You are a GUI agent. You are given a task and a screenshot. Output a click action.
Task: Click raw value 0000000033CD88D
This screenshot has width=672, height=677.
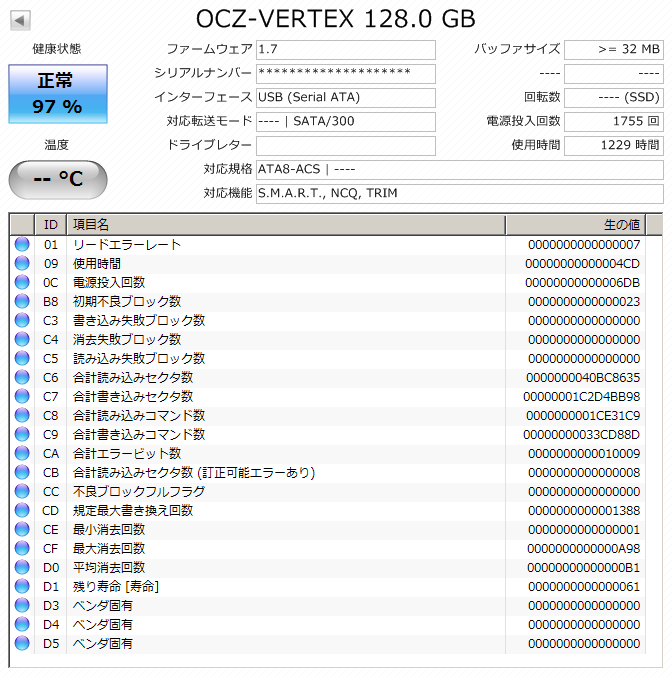(x=582, y=435)
